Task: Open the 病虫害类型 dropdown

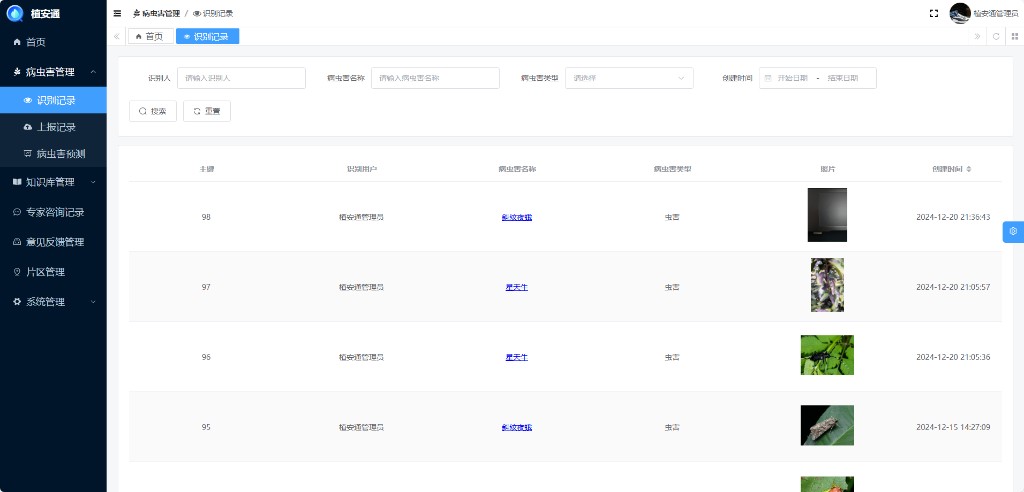Action: (x=629, y=78)
